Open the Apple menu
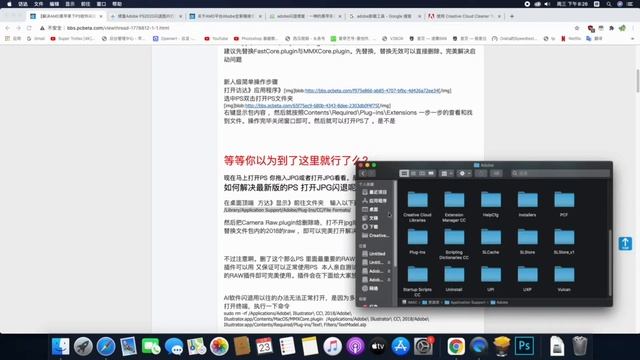 tap(9, 4)
